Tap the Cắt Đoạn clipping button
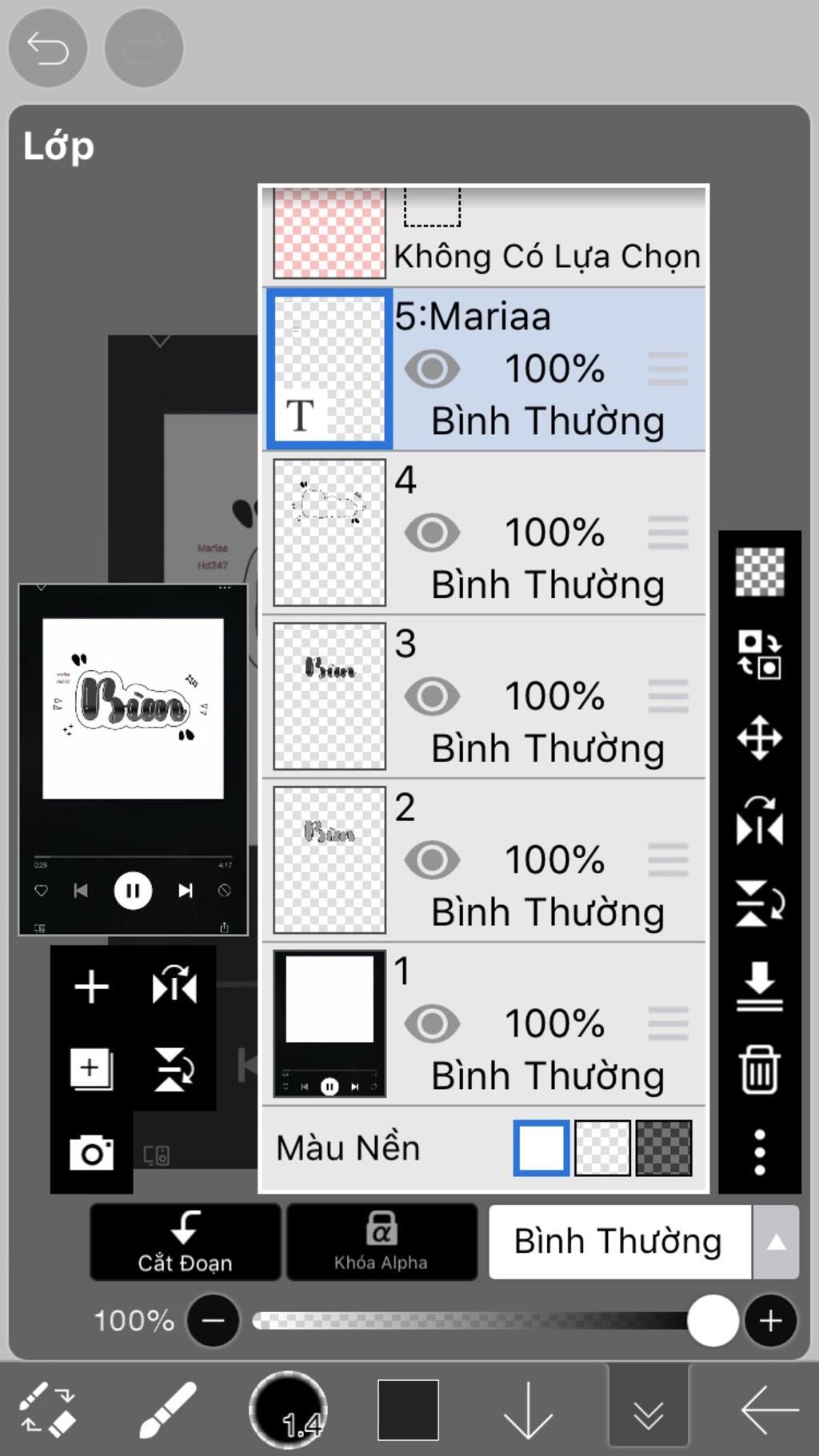819x1456 pixels. pyautogui.click(x=185, y=1242)
